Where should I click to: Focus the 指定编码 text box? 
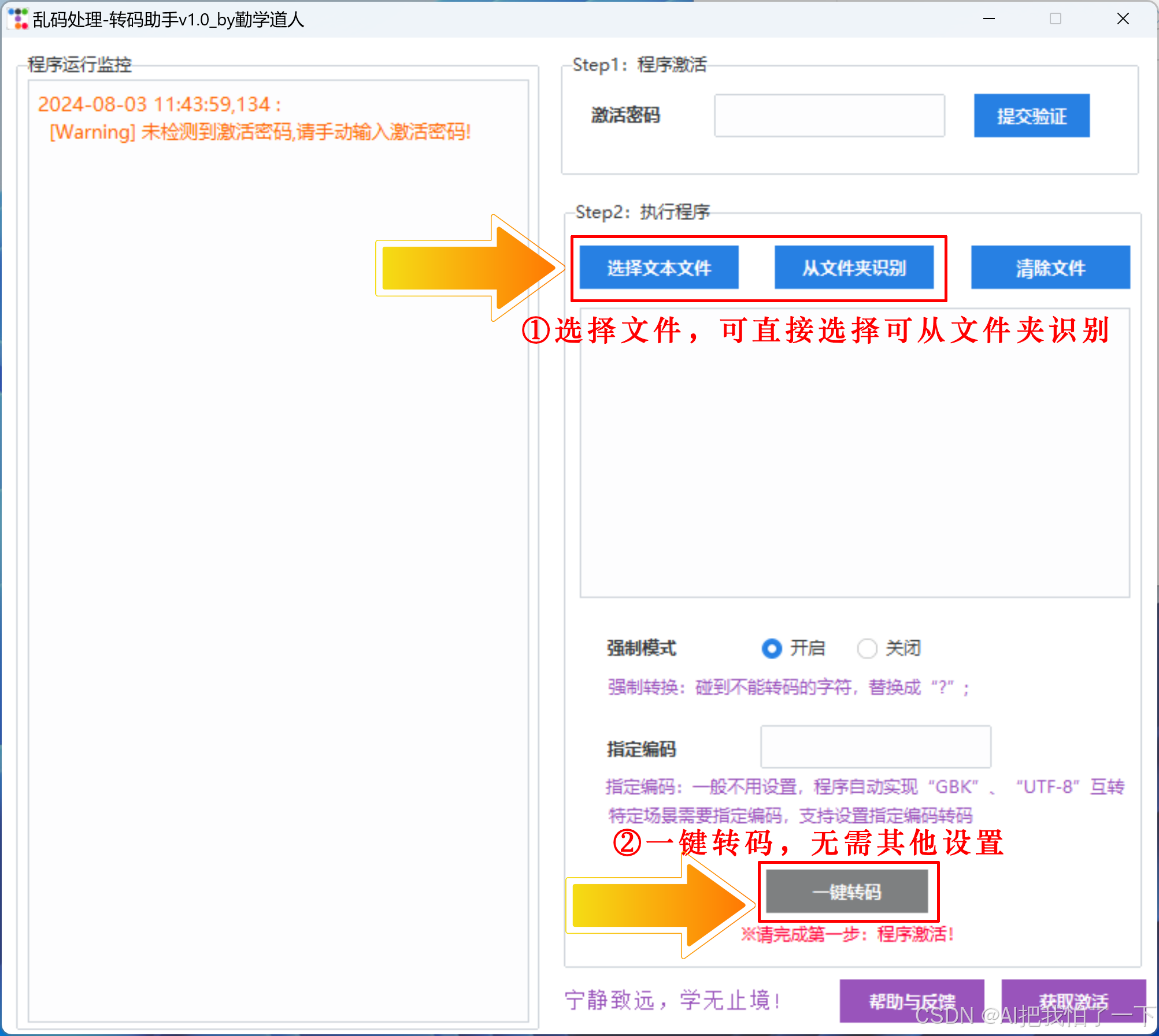(x=875, y=747)
